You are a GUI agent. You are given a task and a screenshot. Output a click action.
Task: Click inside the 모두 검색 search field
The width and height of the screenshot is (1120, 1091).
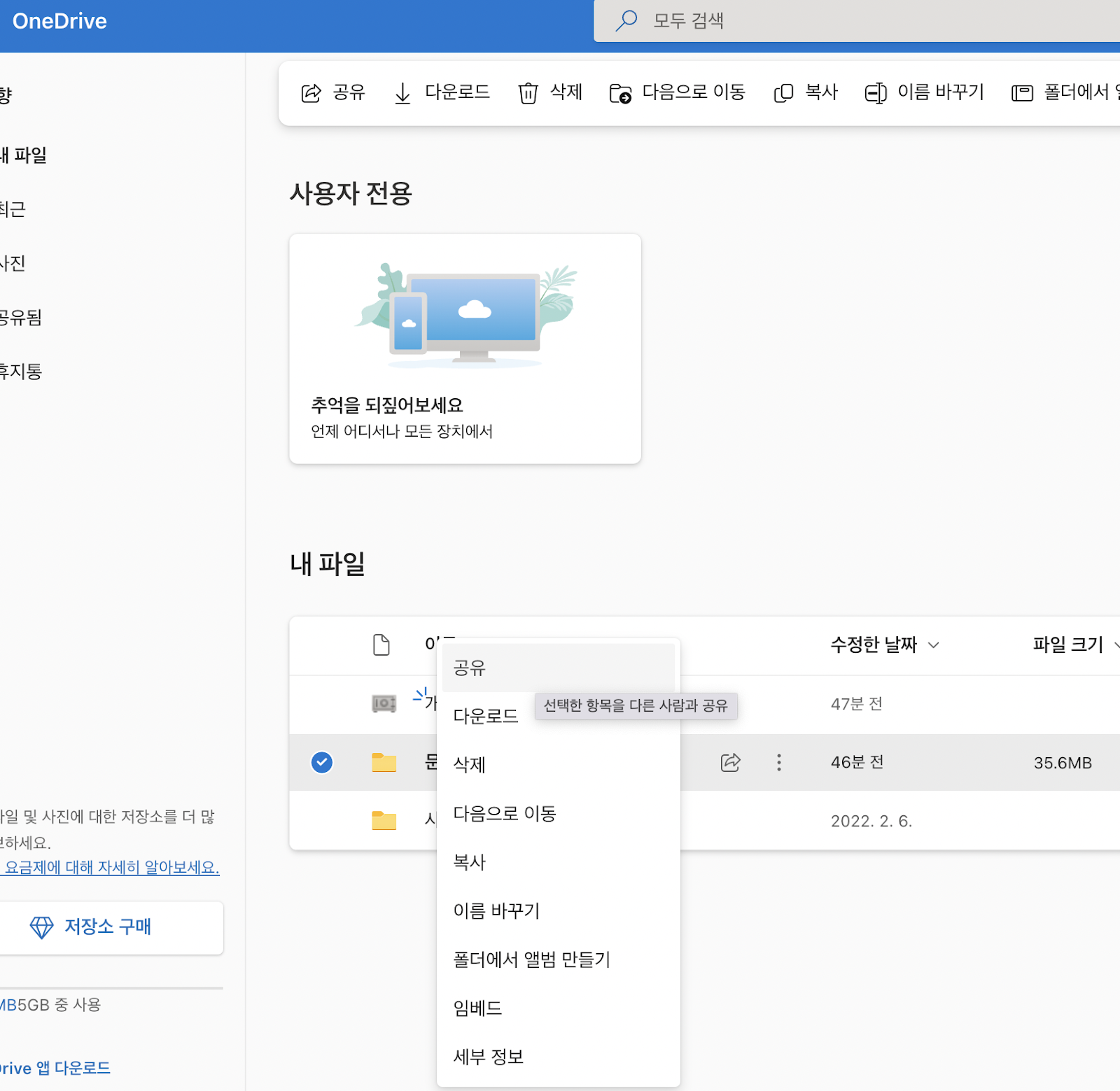tap(770, 20)
